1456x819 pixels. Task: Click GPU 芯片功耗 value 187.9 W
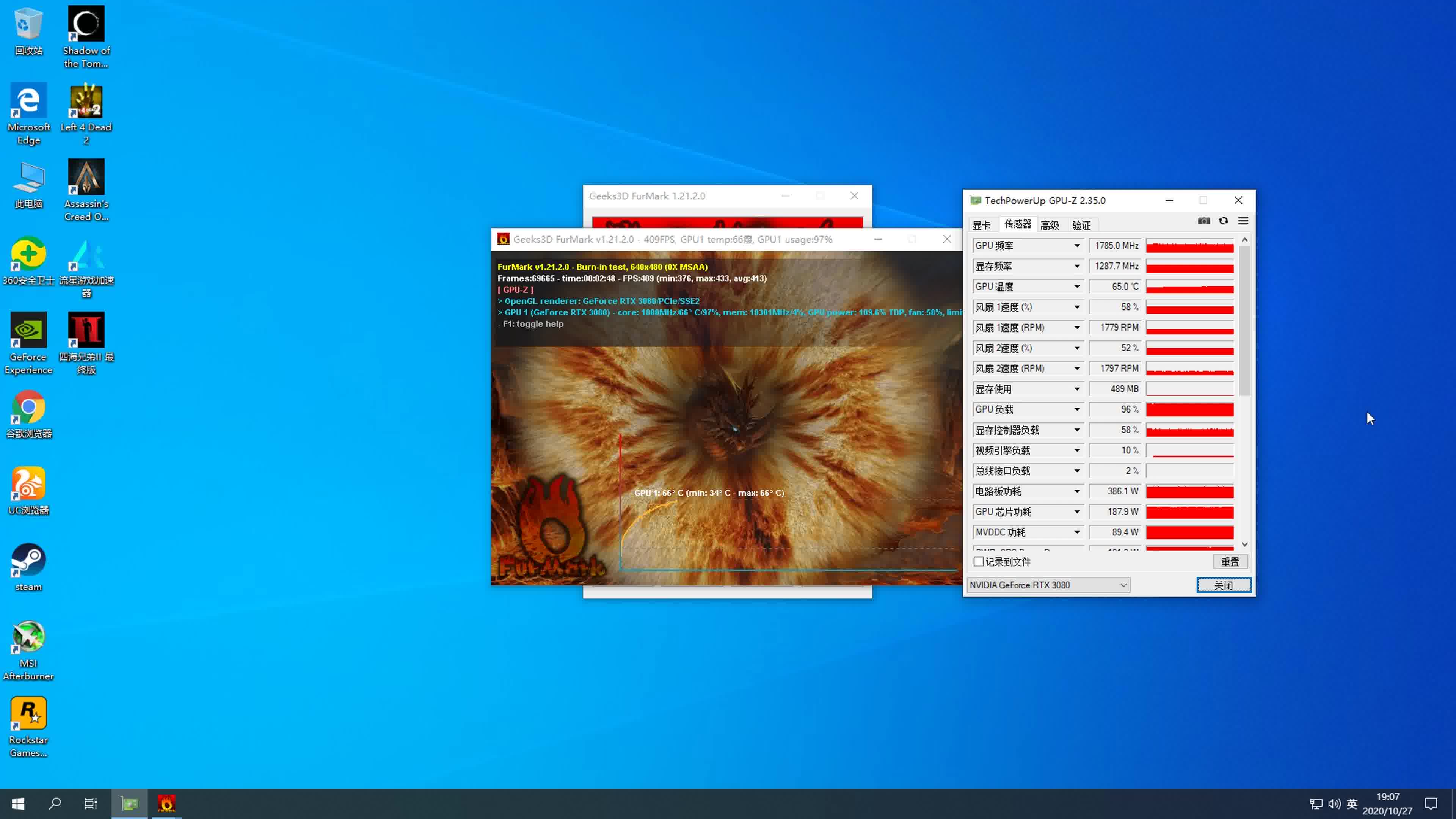click(x=1115, y=511)
